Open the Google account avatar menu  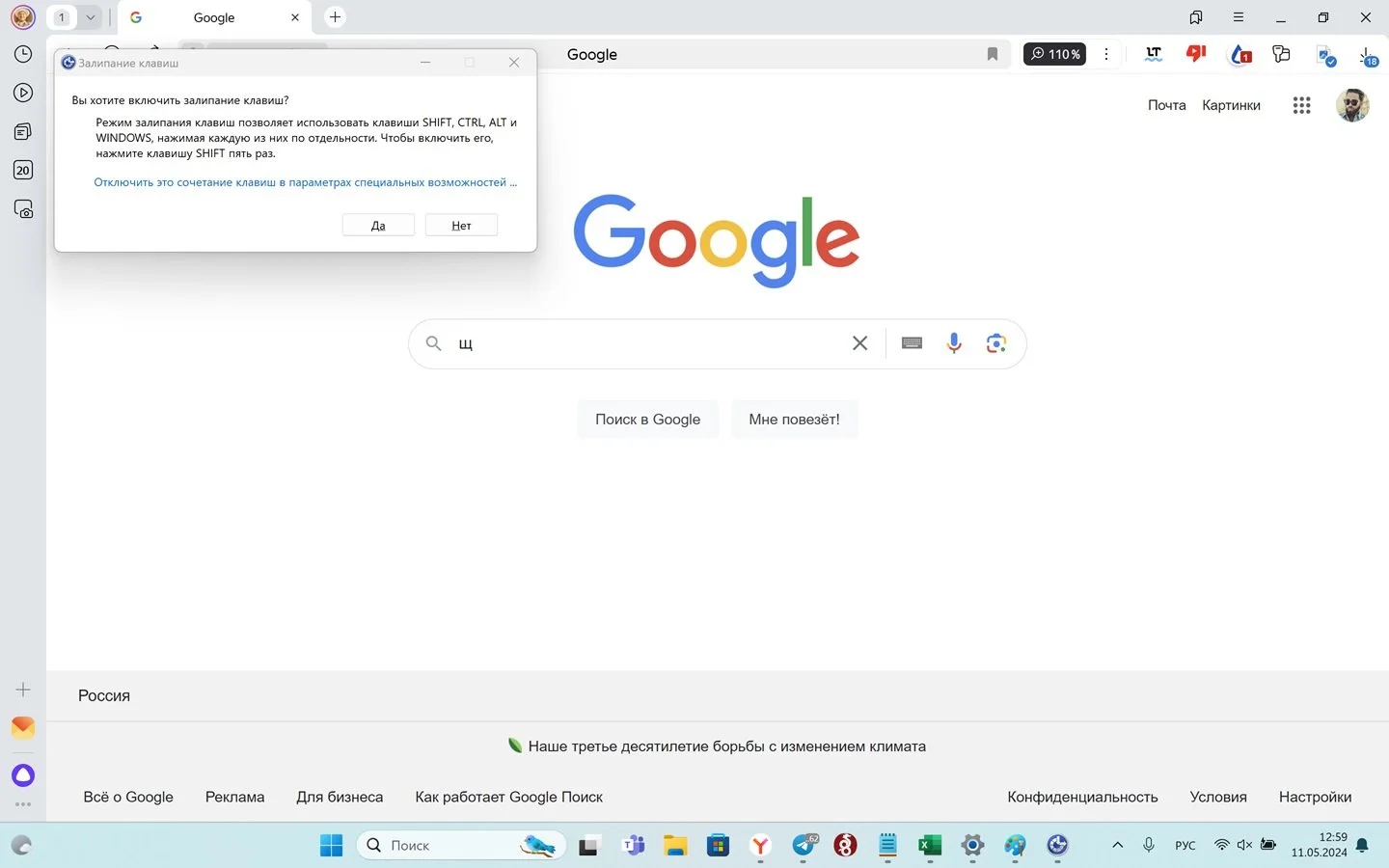pyautogui.click(x=1352, y=105)
